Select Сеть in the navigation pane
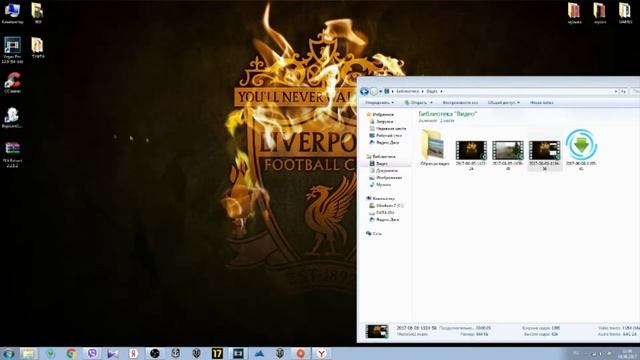 point(374,233)
